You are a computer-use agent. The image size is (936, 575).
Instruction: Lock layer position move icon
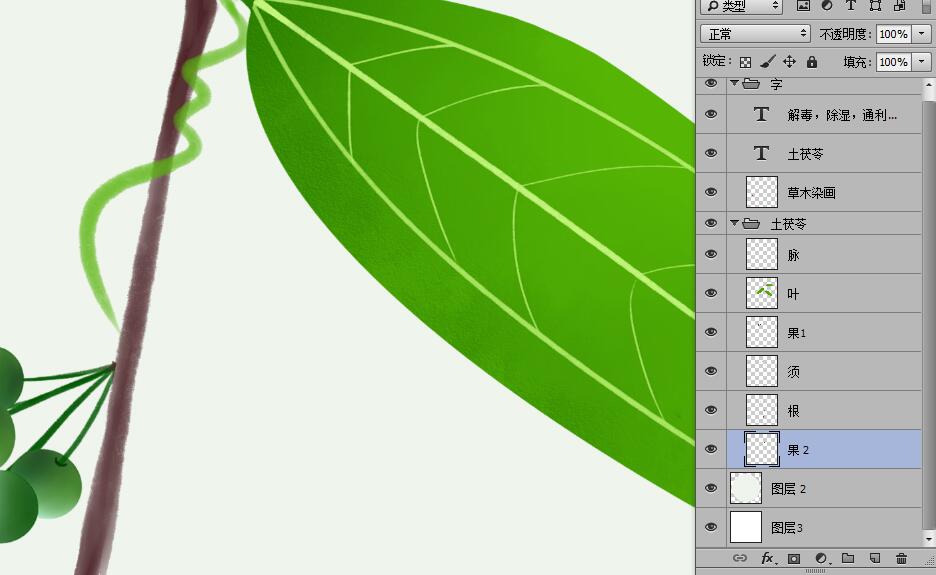coord(789,62)
